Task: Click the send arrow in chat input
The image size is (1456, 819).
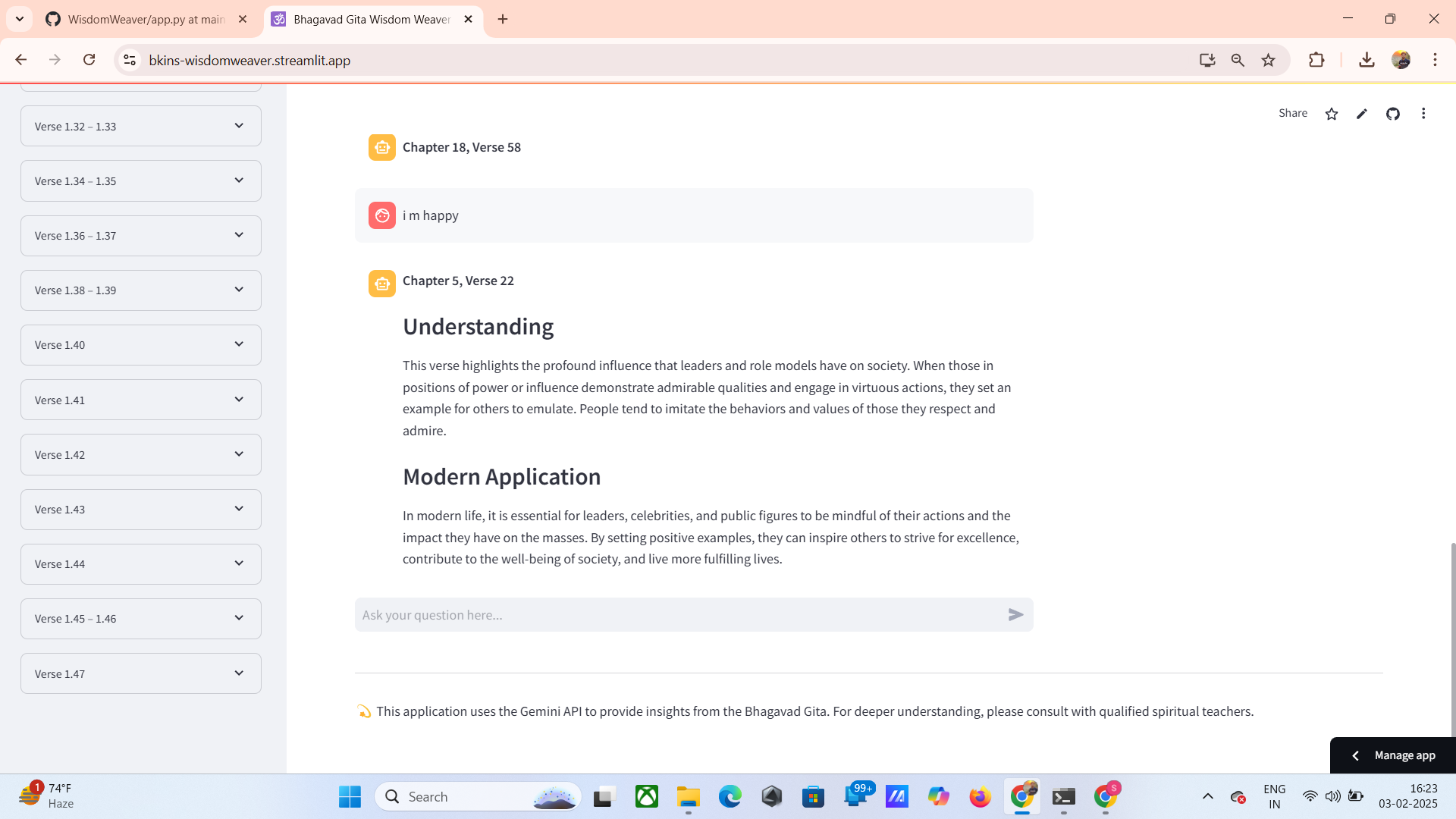Action: (1015, 615)
